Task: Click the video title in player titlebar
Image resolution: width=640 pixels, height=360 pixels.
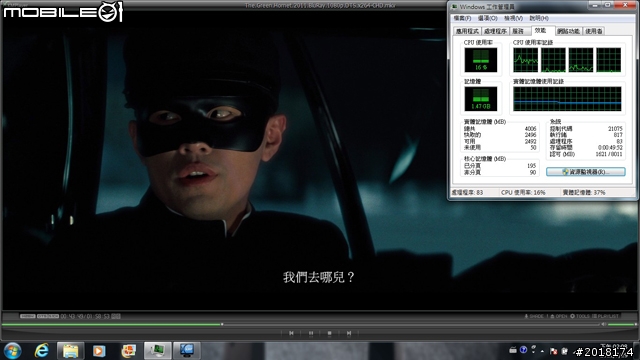Action: tap(320, 5)
